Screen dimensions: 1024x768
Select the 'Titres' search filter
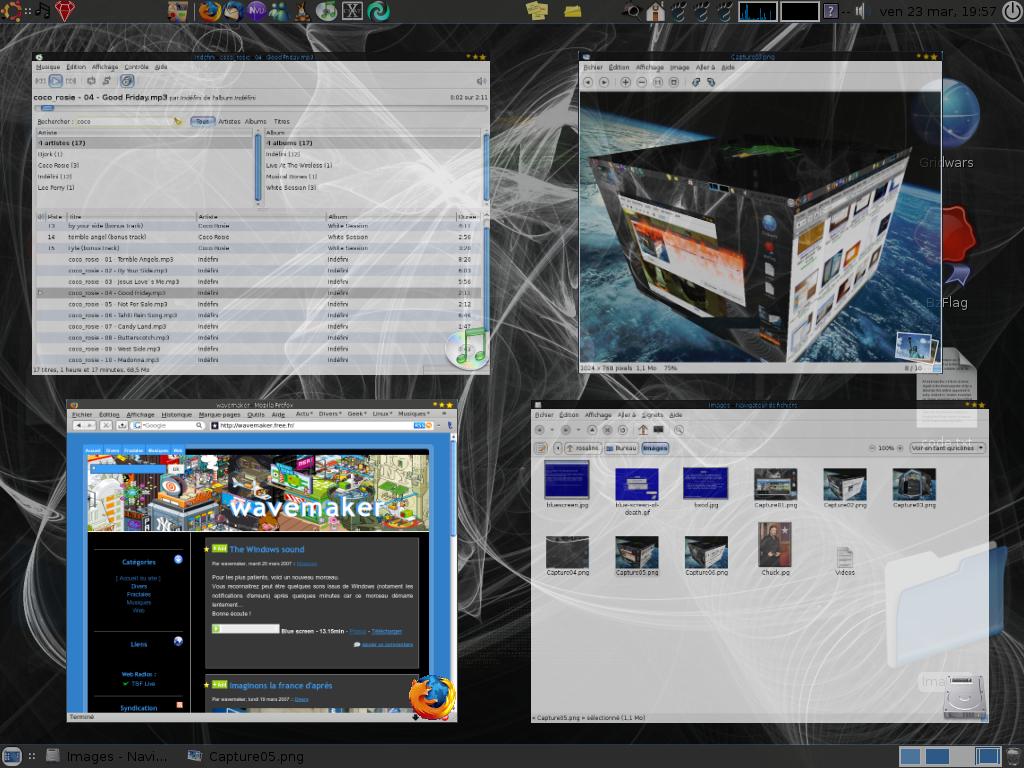coord(281,121)
